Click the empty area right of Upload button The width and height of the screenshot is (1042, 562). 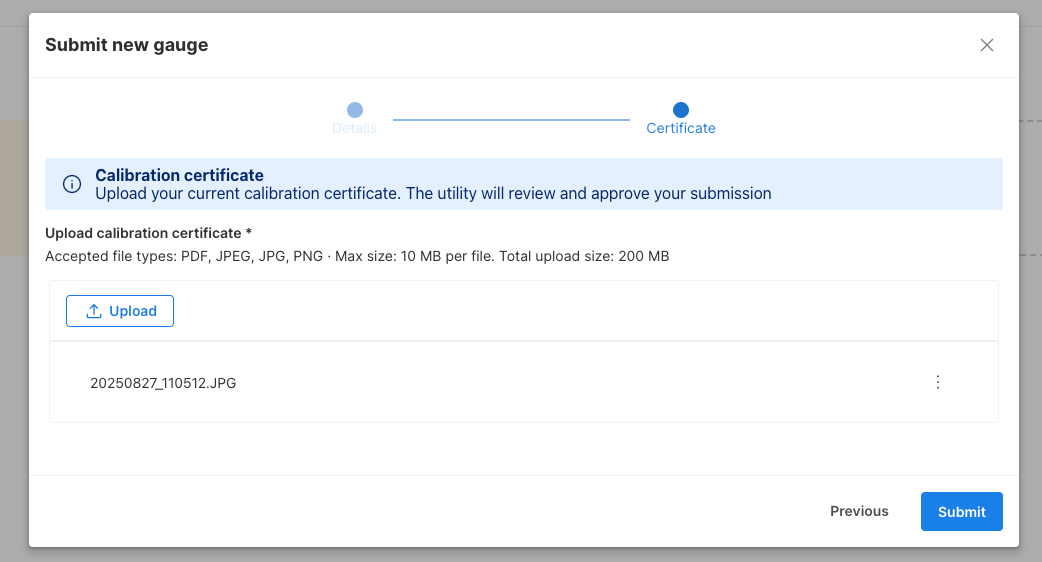click(x=580, y=311)
